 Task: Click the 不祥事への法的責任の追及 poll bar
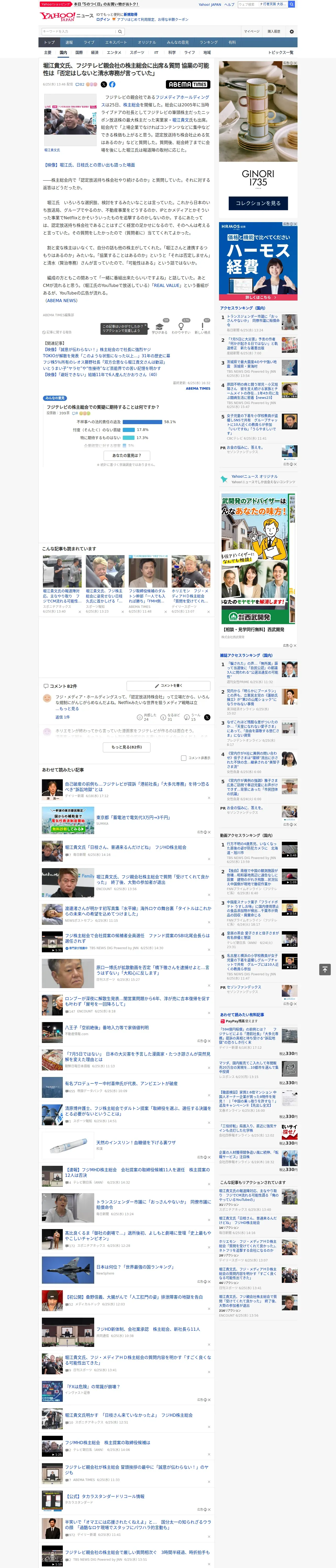pyautogui.click(x=143, y=422)
